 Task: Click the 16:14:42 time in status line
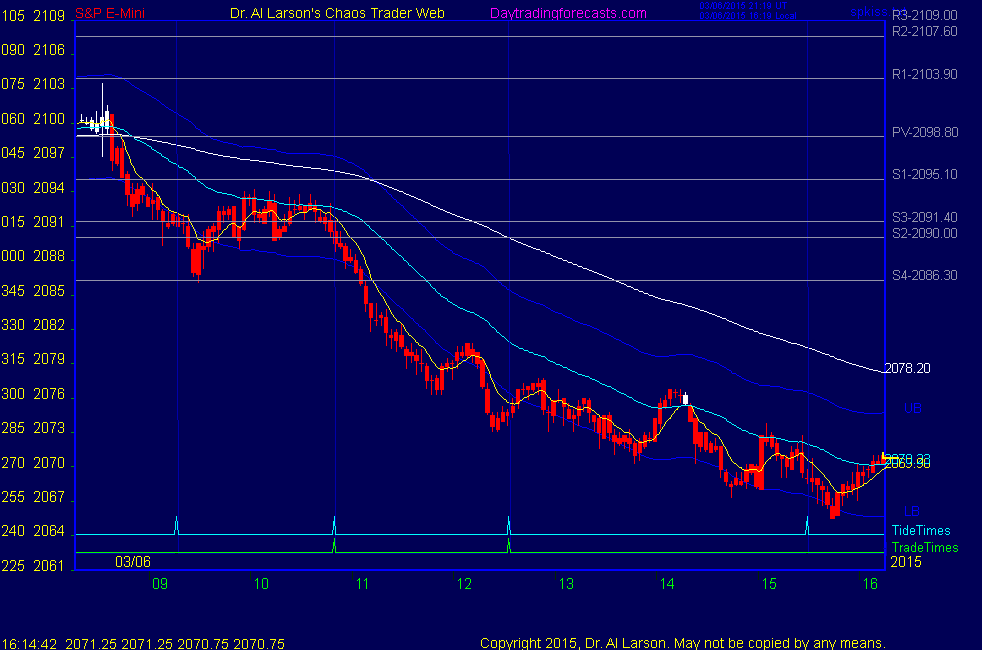tap(29, 644)
